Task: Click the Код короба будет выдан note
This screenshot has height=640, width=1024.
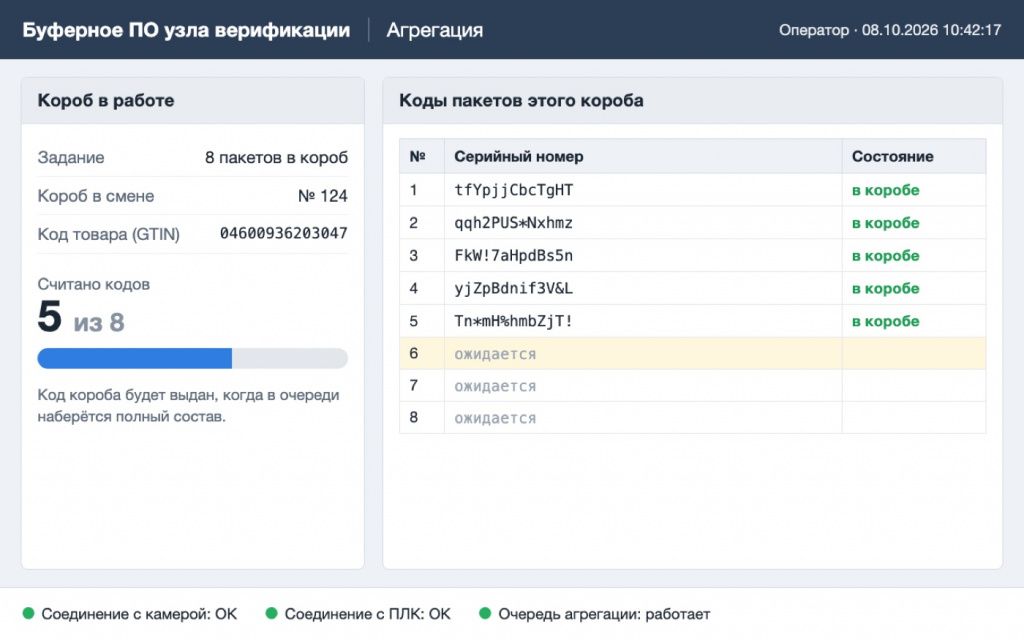Action: pyautogui.click(x=188, y=406)
